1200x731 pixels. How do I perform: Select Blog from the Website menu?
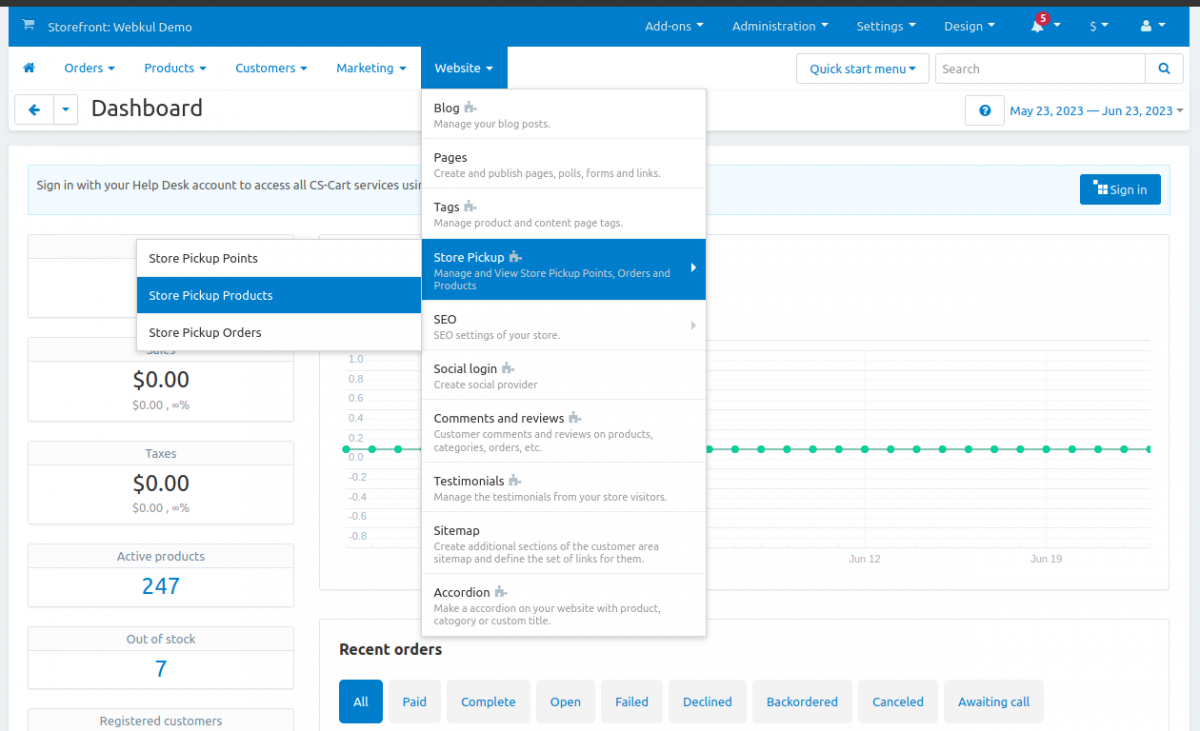pos(564,115)
